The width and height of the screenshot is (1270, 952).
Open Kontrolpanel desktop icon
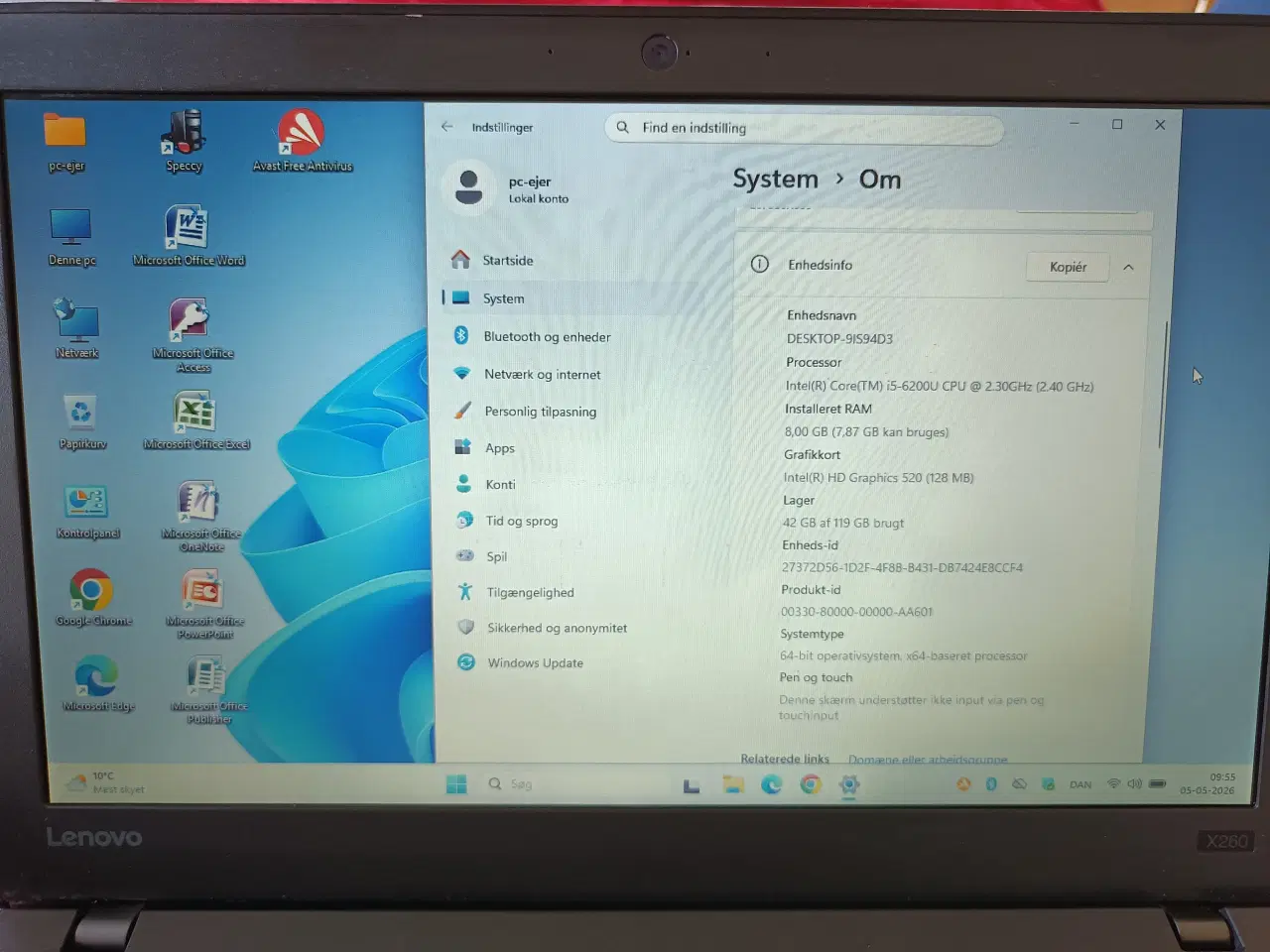87,512
